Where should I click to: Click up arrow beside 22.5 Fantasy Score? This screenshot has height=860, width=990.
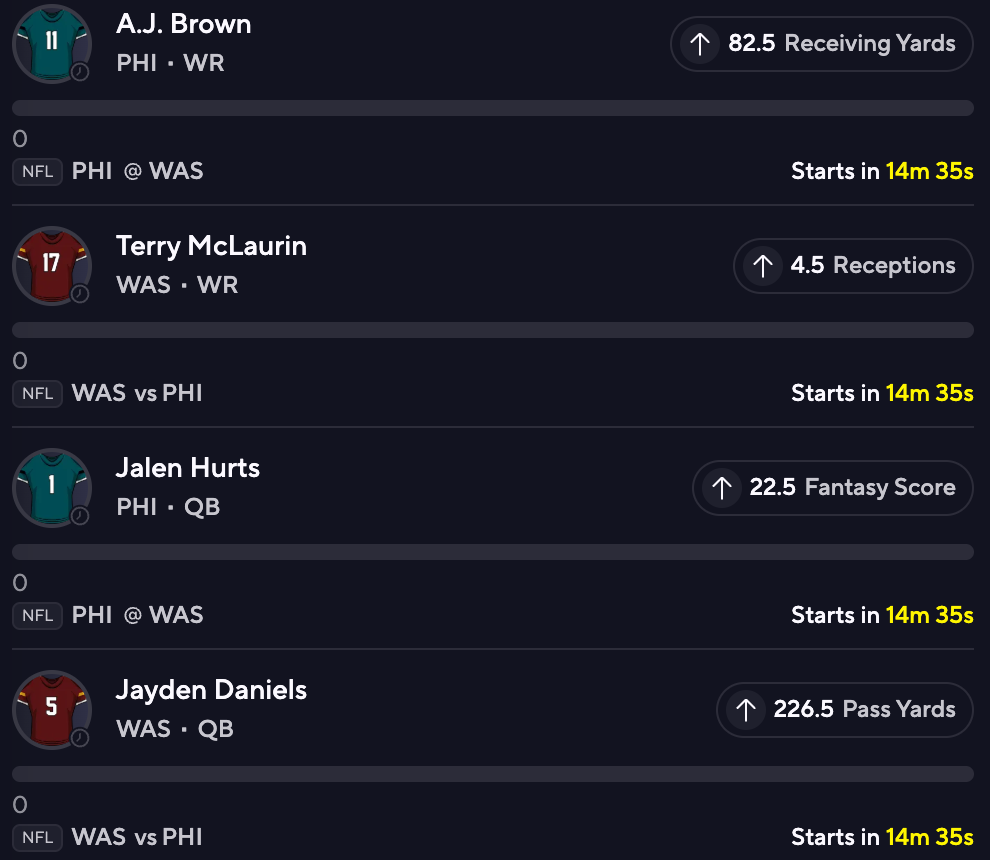721,488
